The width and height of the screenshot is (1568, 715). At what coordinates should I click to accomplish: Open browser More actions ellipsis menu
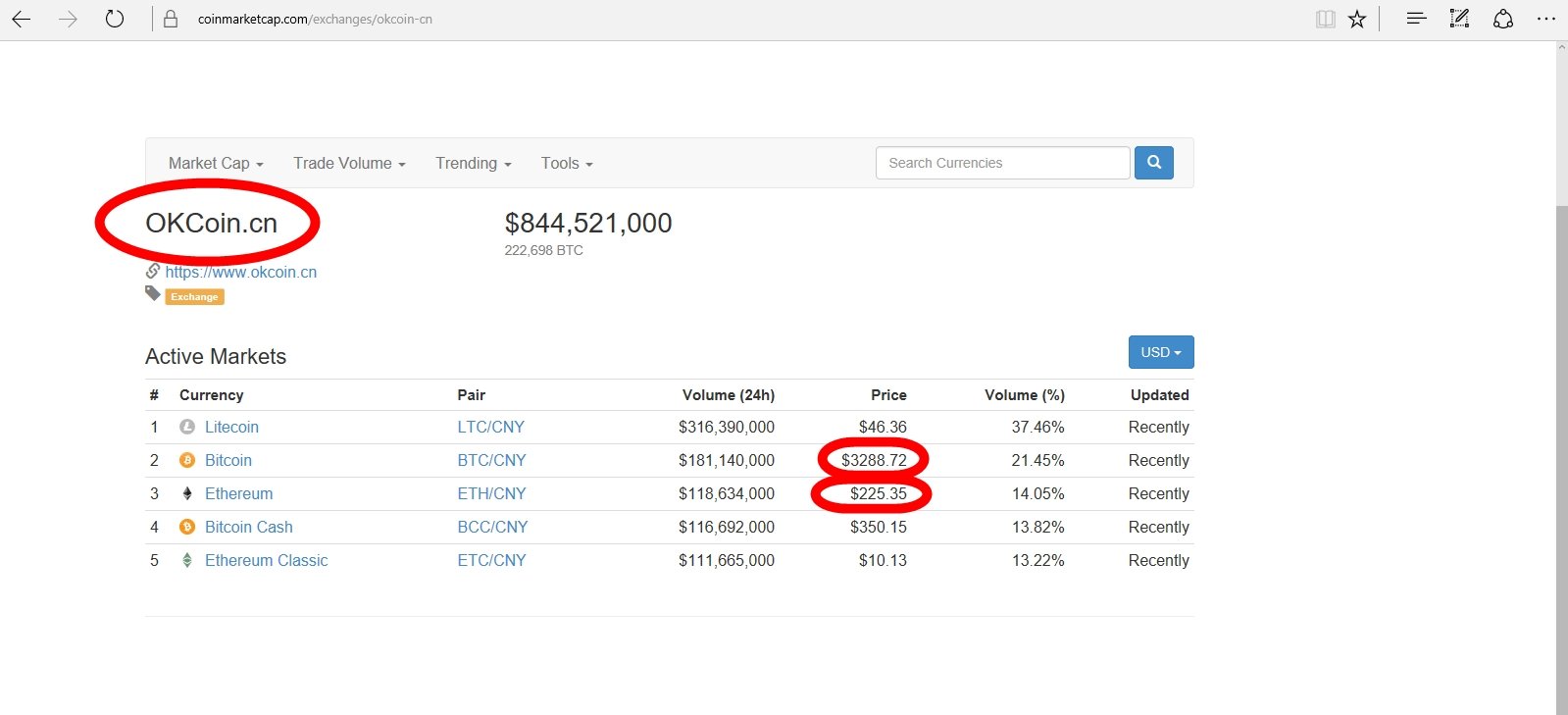pos(1546,19)
